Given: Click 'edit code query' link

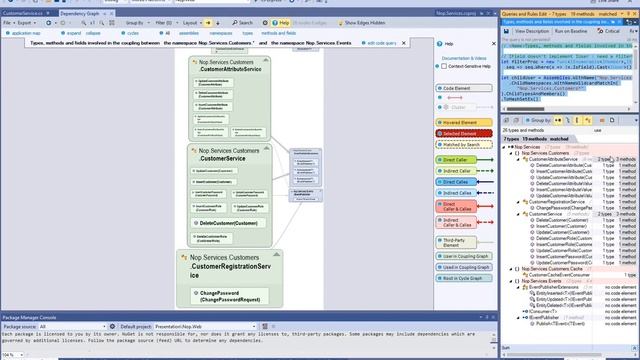Looking at the screenshot, I should click(382, 43).
